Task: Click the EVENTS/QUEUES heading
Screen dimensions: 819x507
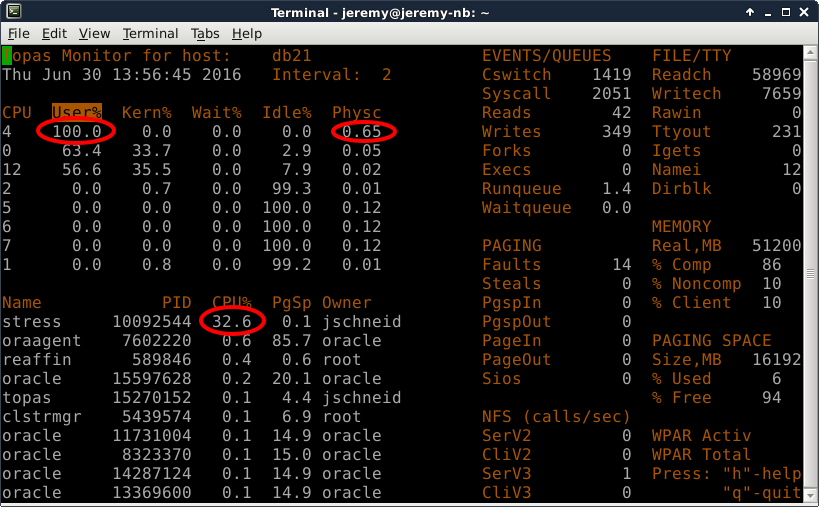Action: coord(546,56)
